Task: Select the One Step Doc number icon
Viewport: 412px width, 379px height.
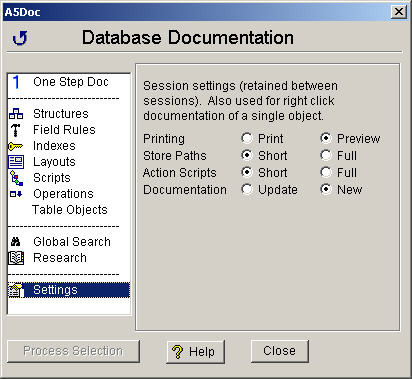Action: pyautogui.click(x=16, y=82)
